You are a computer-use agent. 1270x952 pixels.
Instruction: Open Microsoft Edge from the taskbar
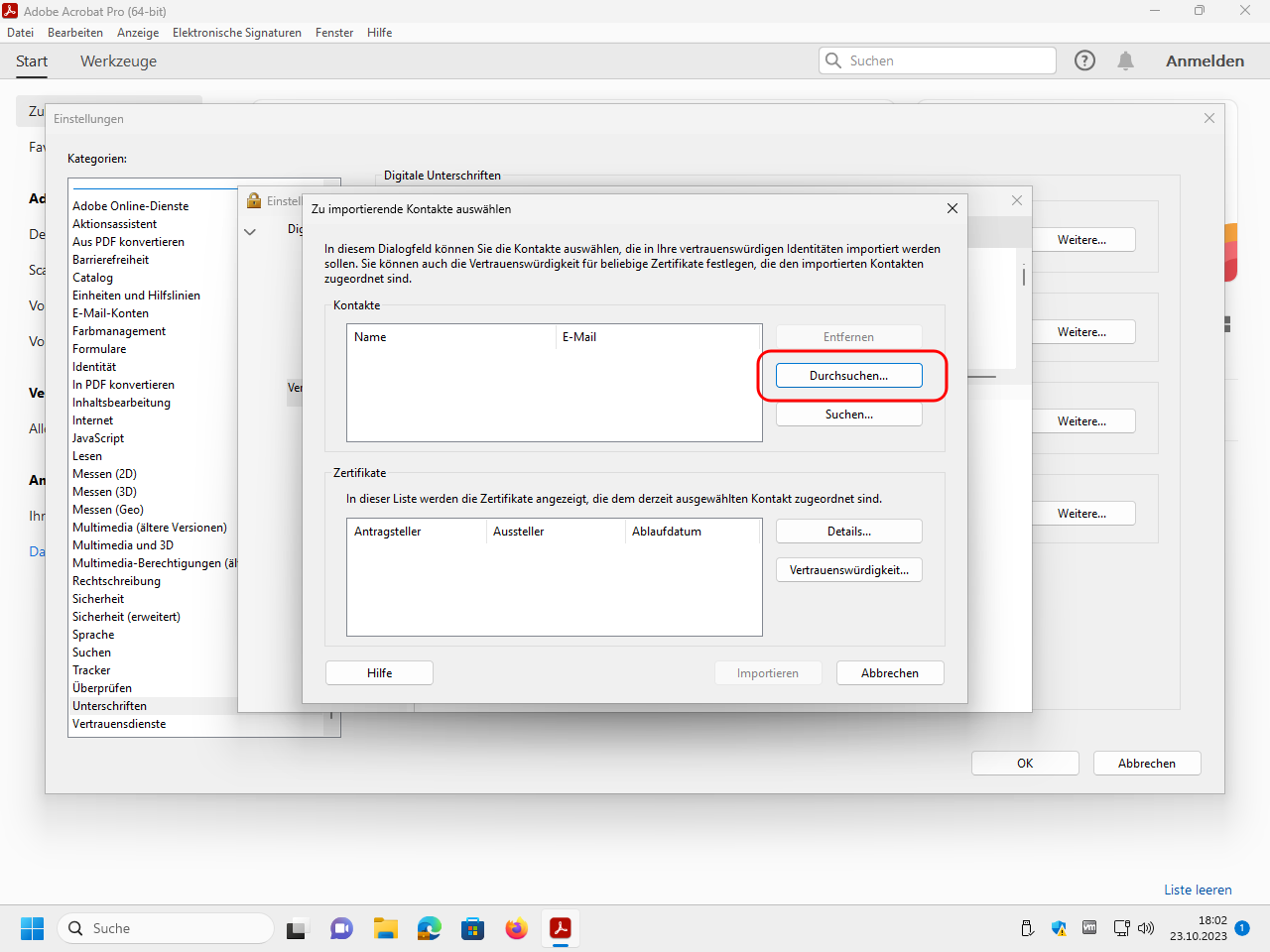[x=429, y=929]
